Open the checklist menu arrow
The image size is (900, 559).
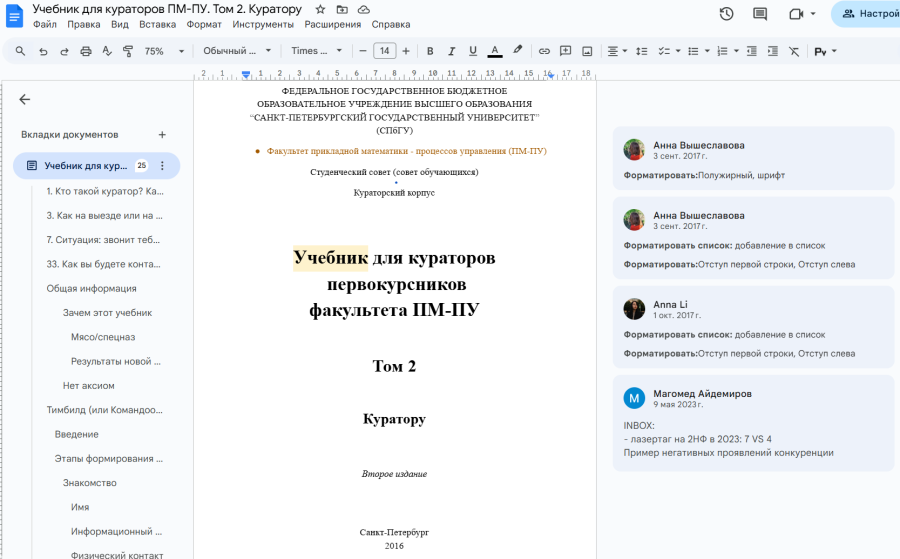(x=678, y=51)
